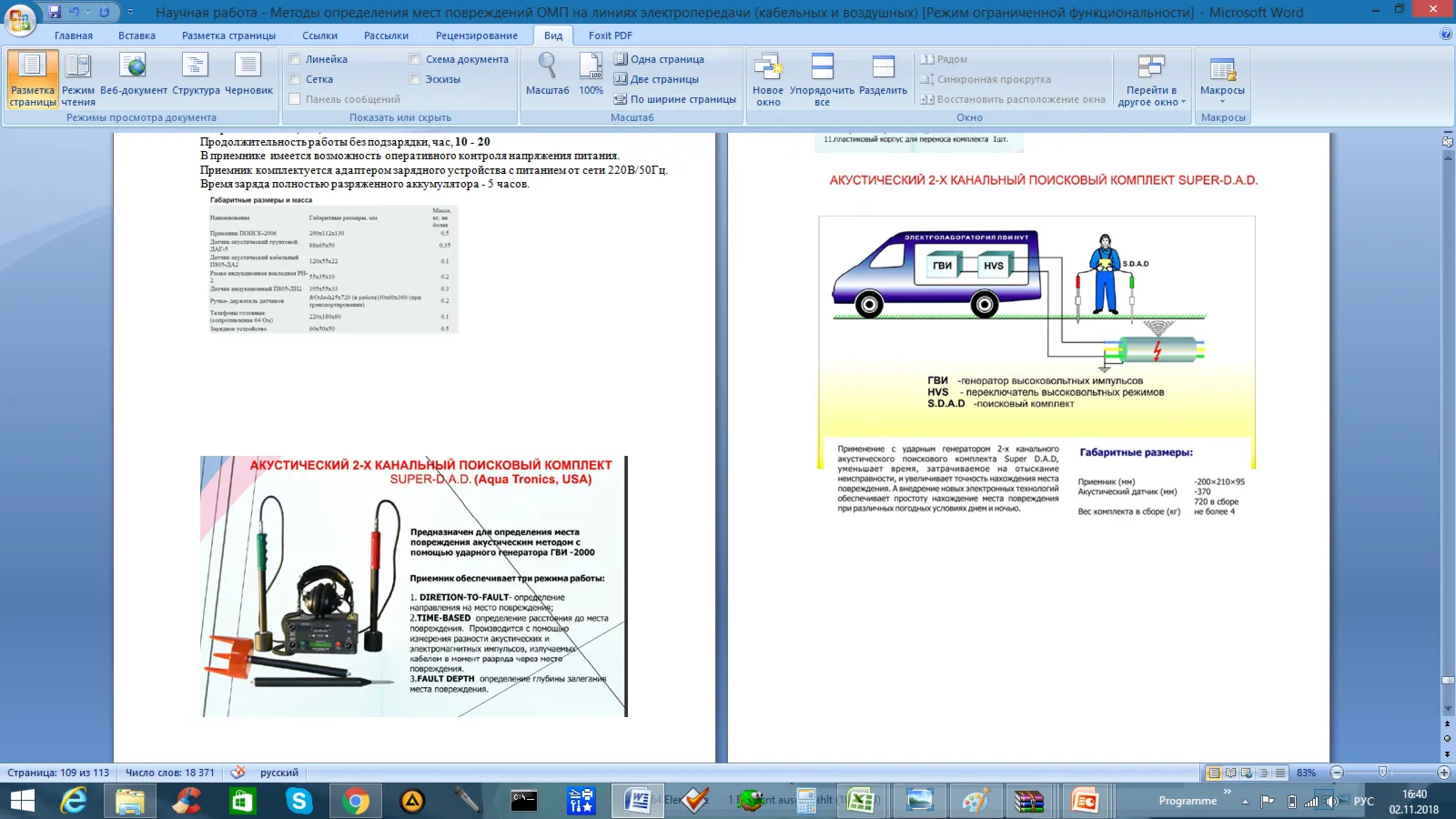1456x819 pixels.
Task: Switch to Структура outline view
Action: (196, 75)
